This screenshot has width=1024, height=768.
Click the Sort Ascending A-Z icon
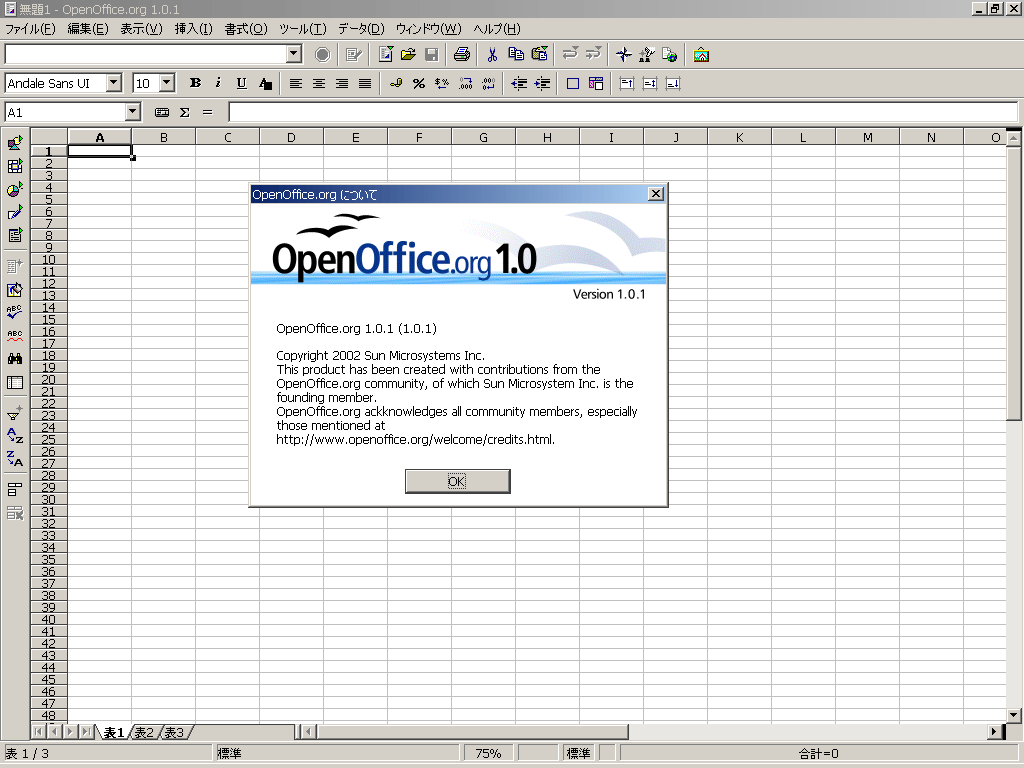[15, 435]
